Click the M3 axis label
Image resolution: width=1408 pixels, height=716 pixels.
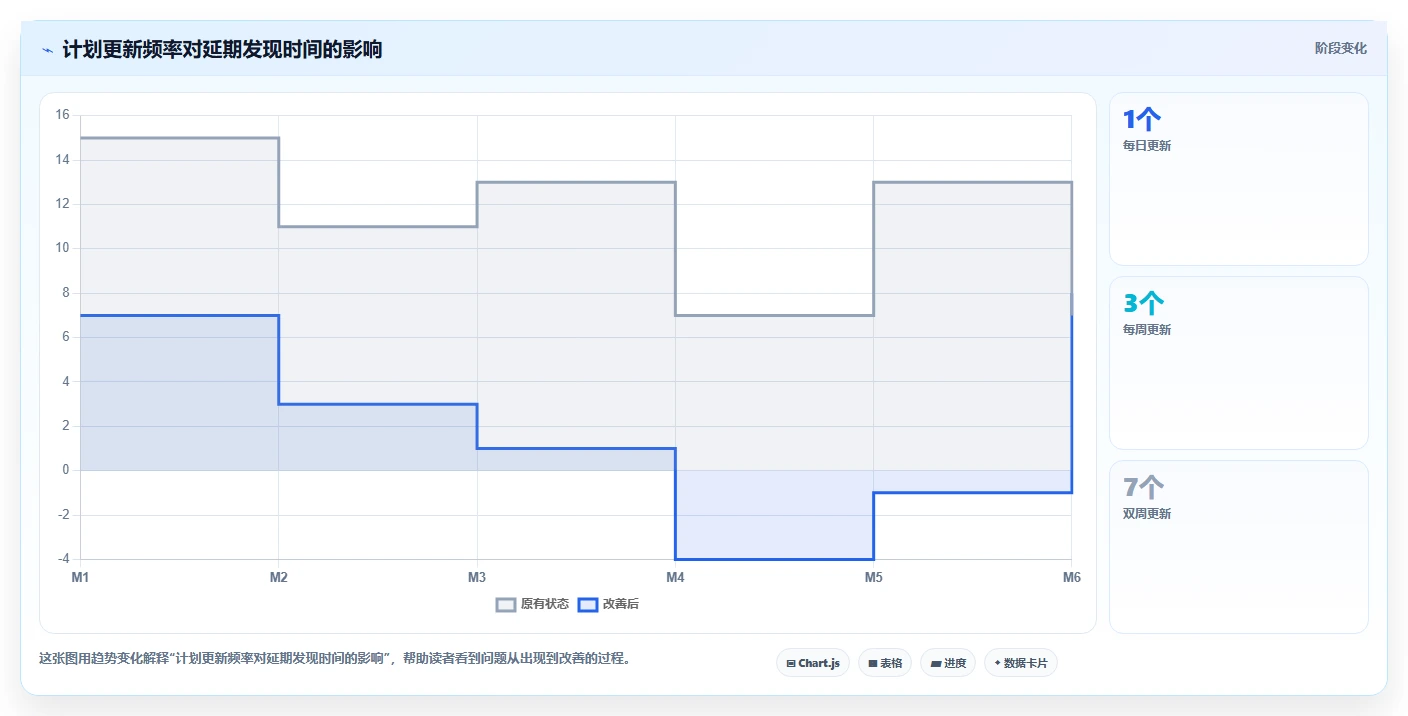[477, 577]
